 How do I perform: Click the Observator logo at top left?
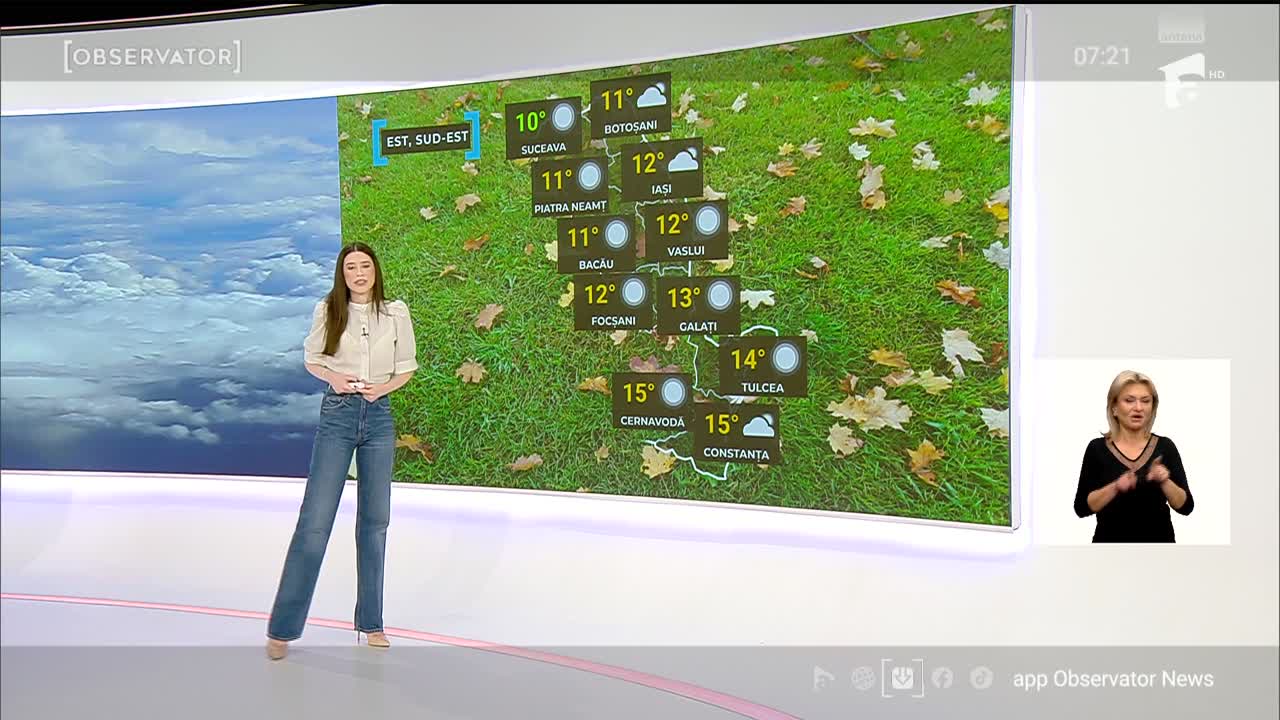click(x=152, y=57)
